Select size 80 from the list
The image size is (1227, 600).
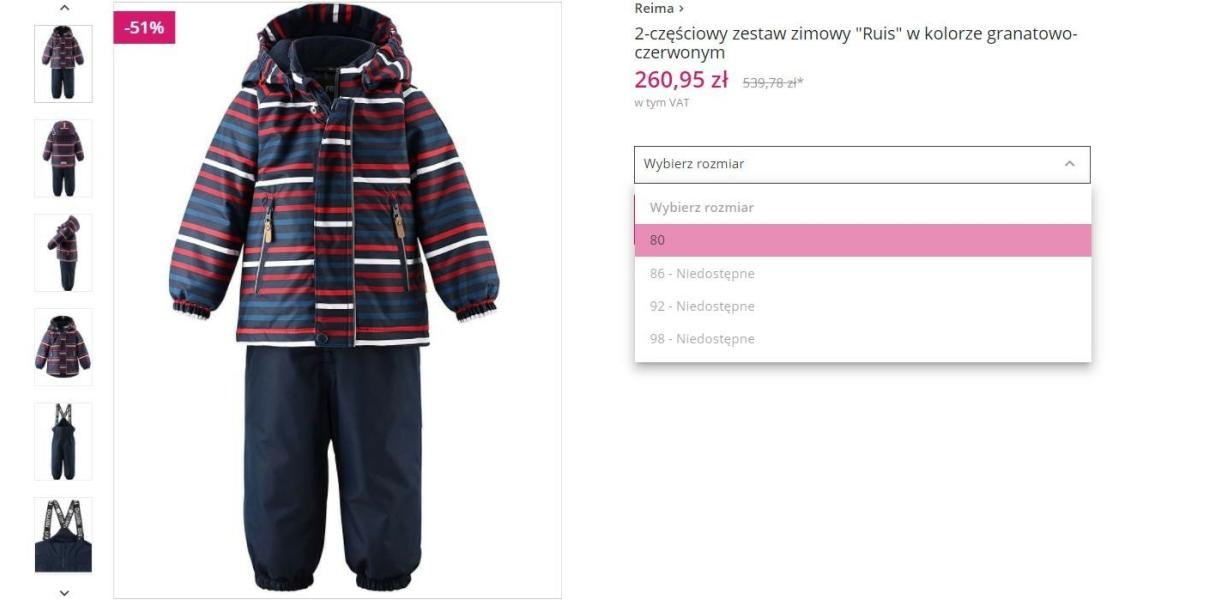click(863, 240)
